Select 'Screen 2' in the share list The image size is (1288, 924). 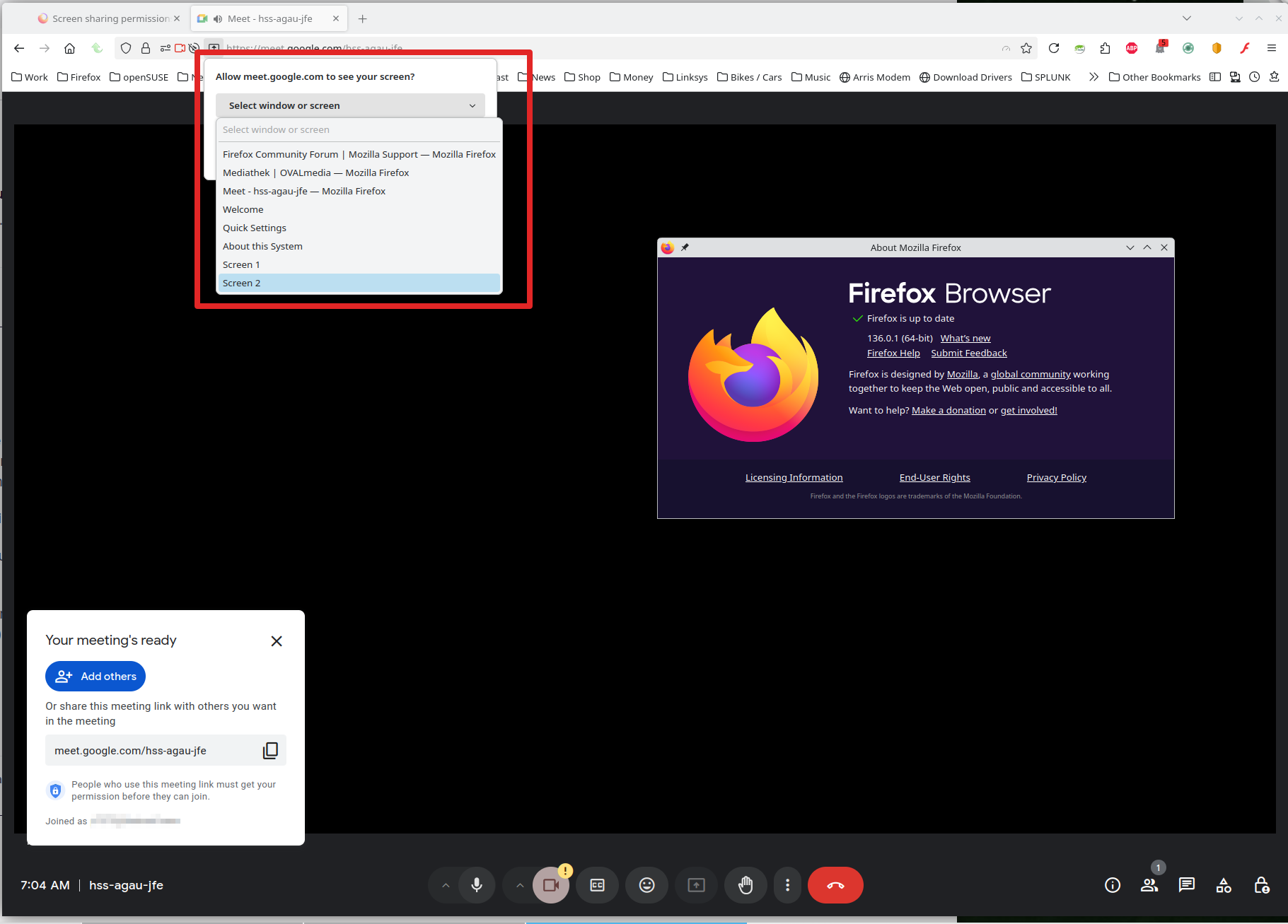[x=359, y=283]
